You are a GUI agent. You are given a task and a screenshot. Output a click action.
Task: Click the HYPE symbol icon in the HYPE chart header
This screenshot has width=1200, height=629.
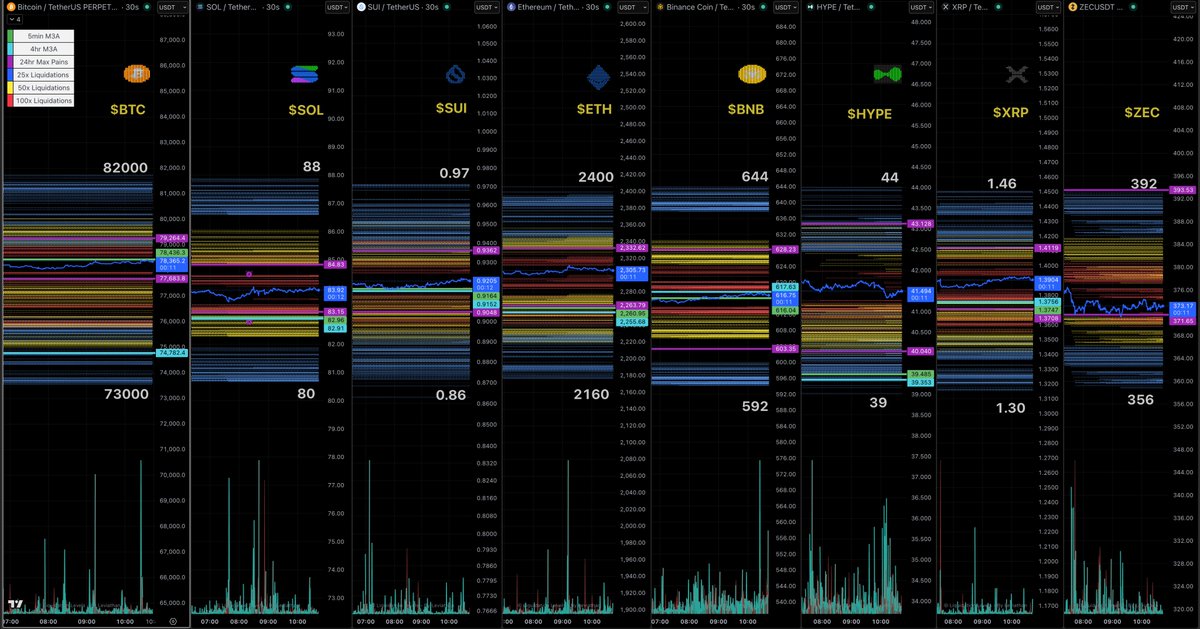pos(810,6)
